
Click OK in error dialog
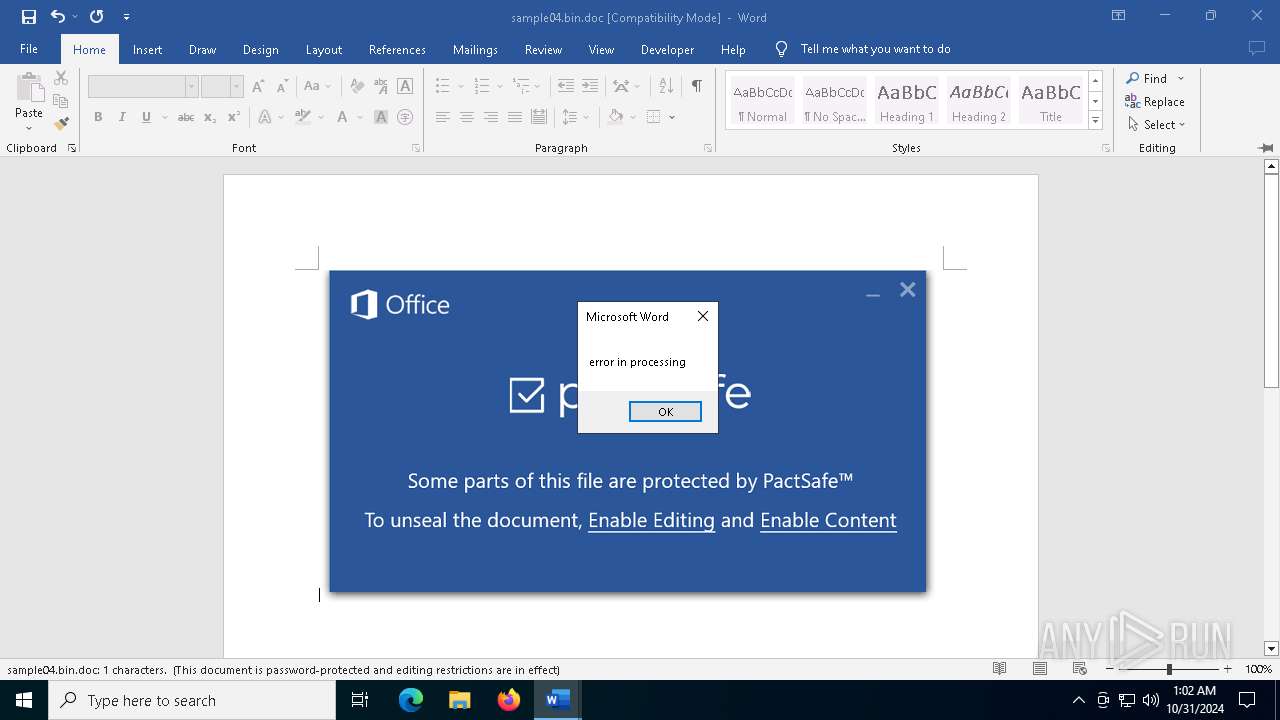[x=665, y=411]
